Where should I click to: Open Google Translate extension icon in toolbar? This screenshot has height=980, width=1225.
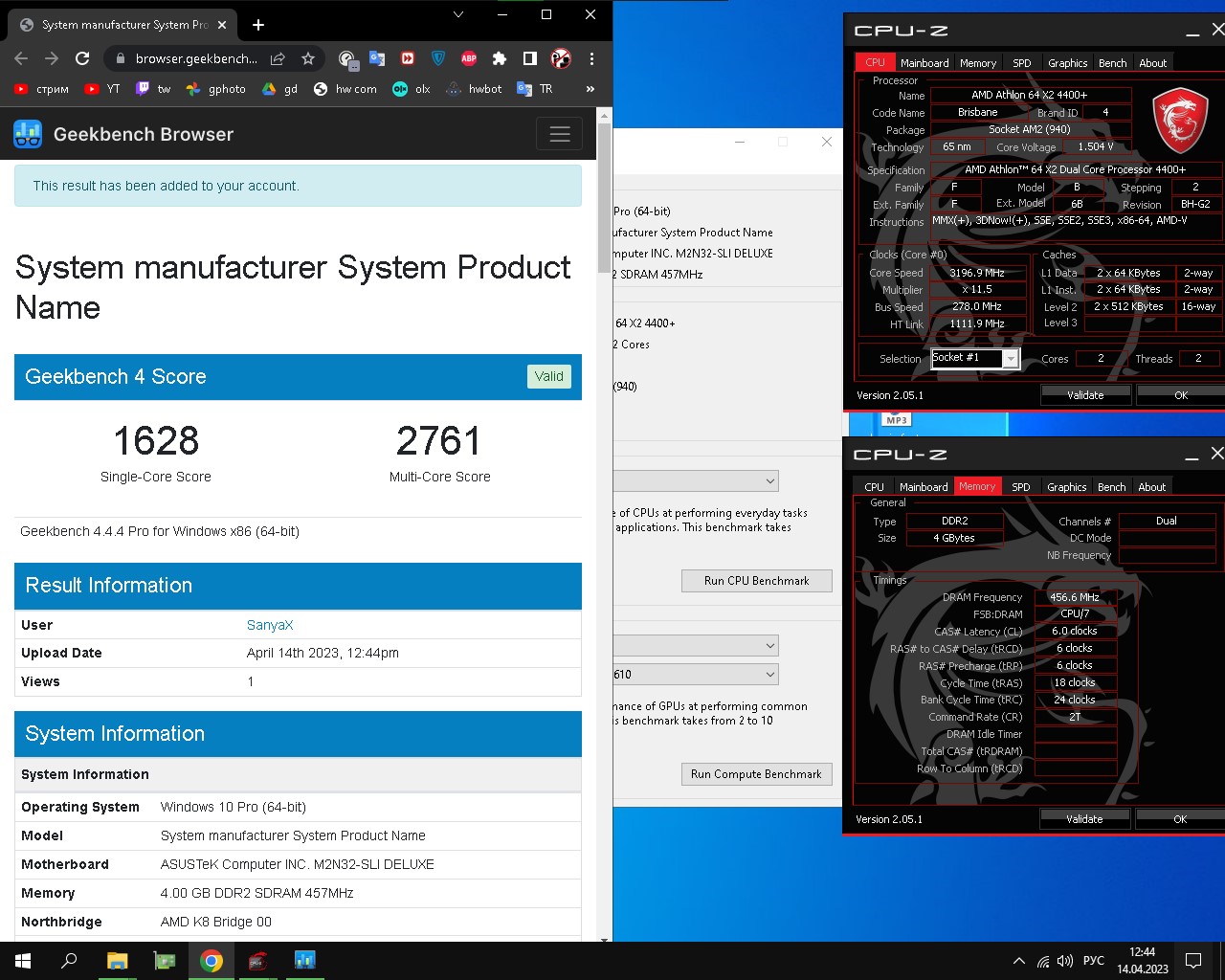point(377,58)
